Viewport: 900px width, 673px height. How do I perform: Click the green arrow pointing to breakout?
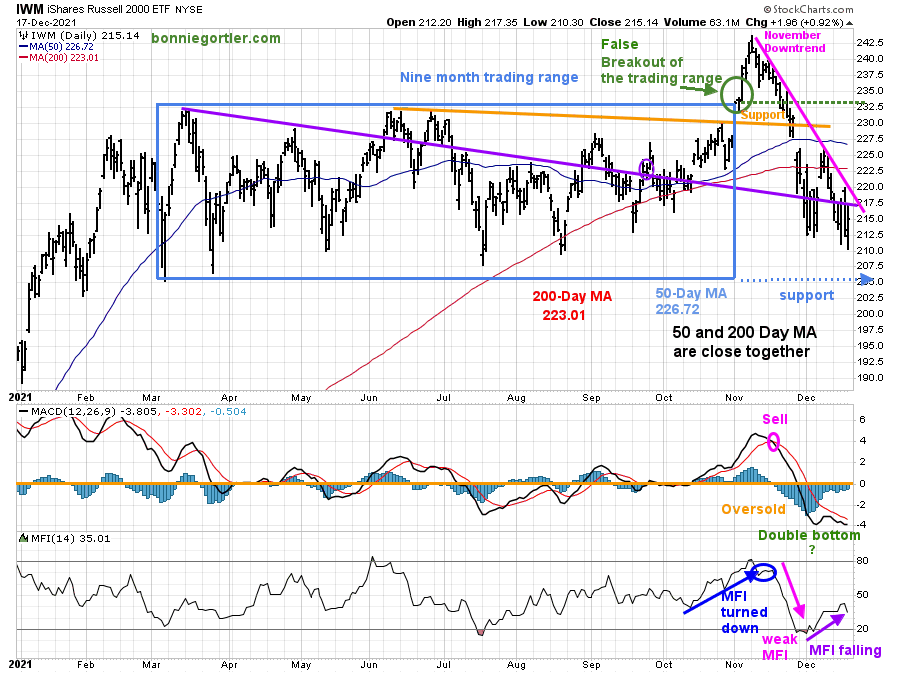point(699,89)
